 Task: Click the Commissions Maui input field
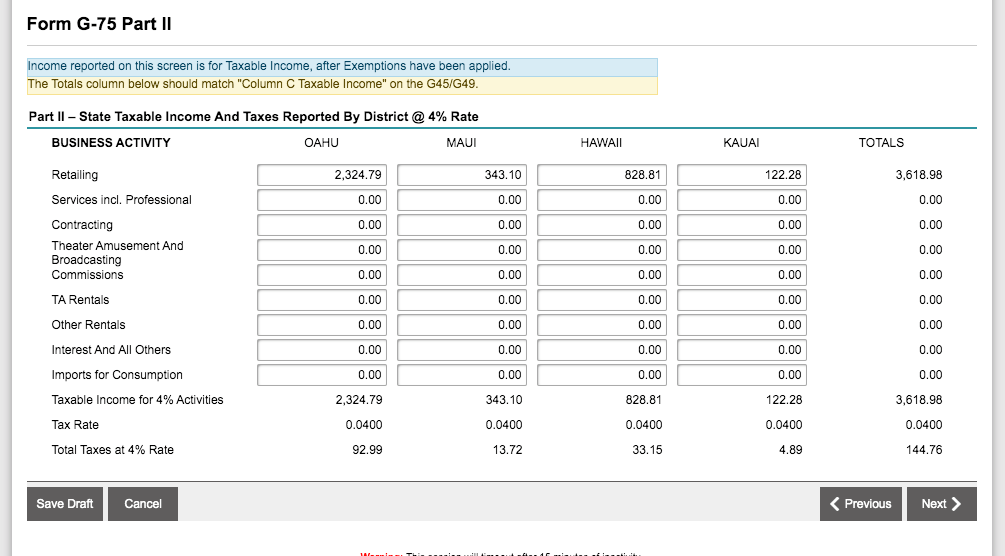(x=461, y=275)
